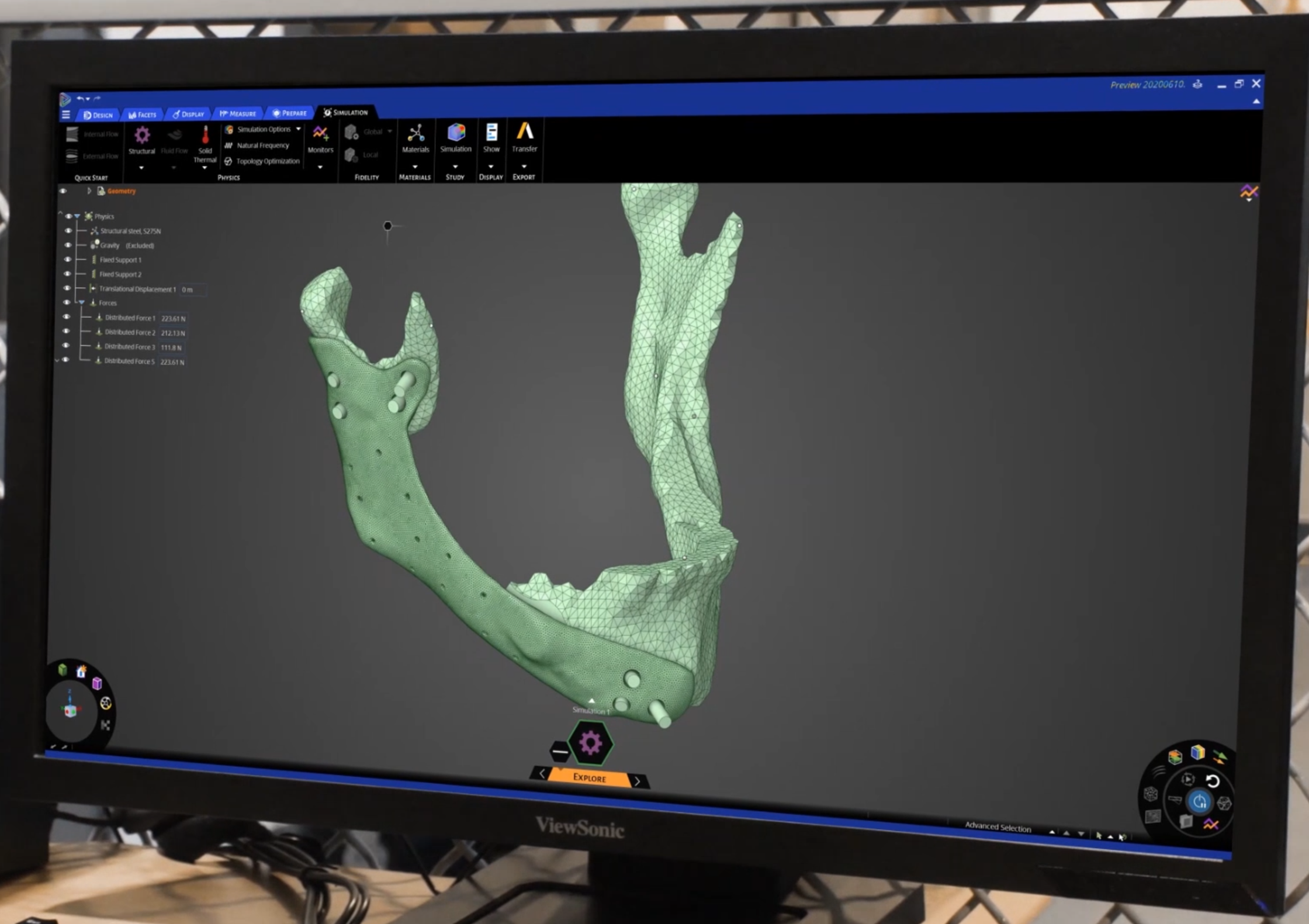Click the orange Geometry label

click(x=121, y=191)
